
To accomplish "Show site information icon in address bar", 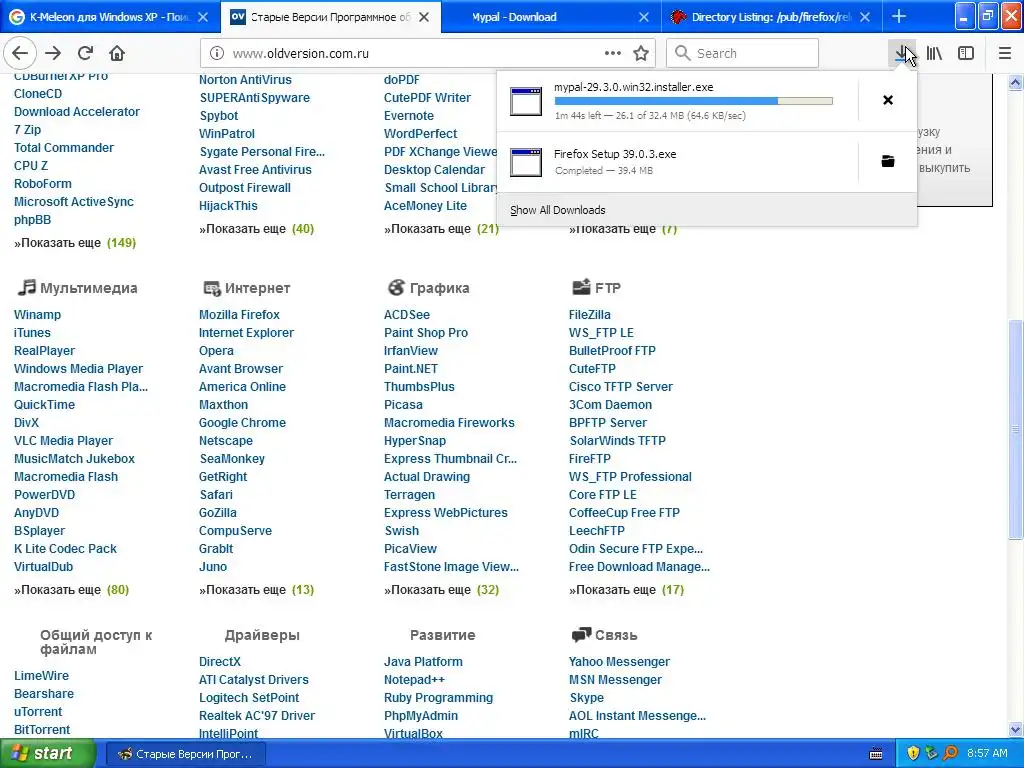I will pos(217,54).
